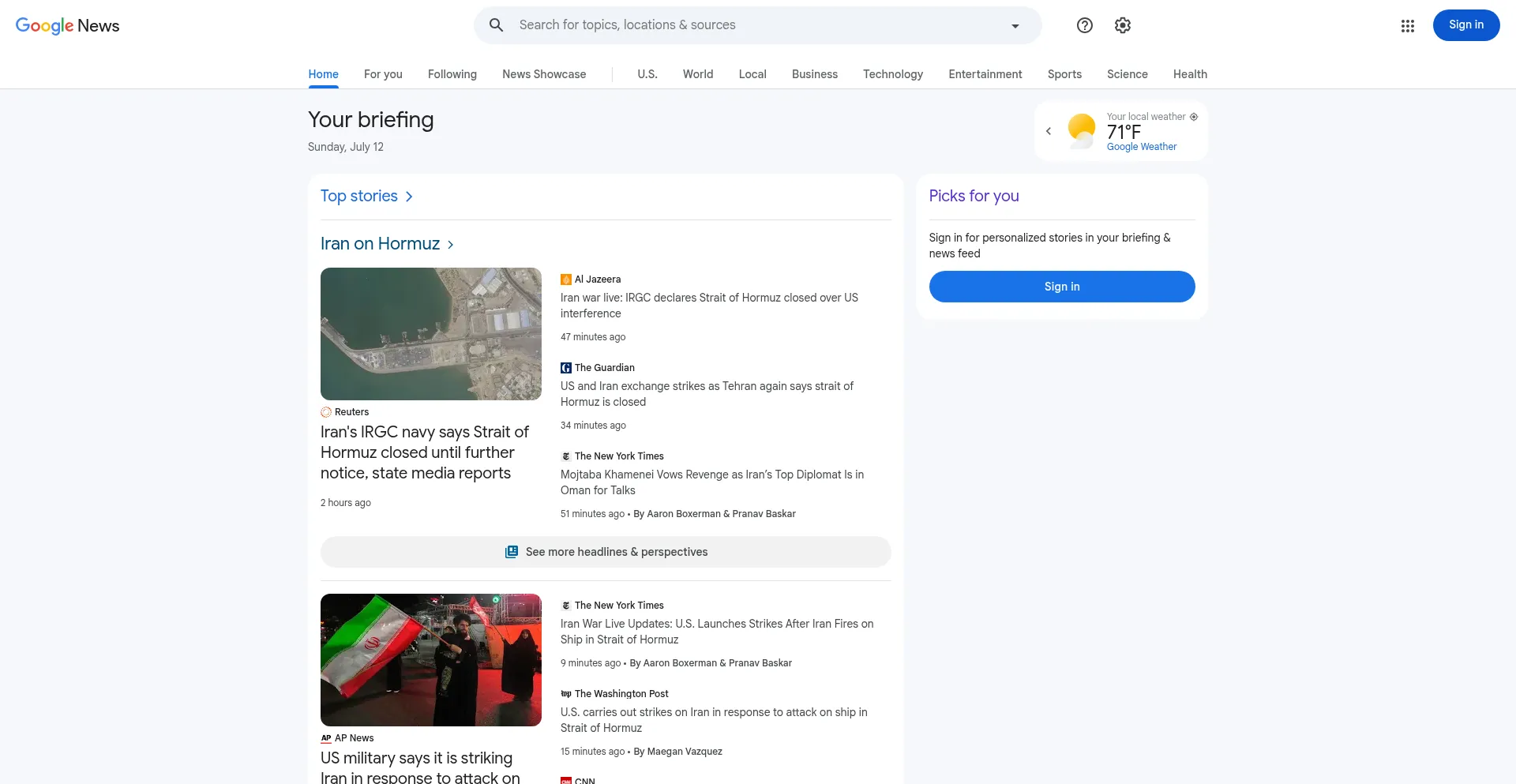This screenshot has width=1516, height=784.
Task: Click the Google News logo
Action: [x=68, y=25]
